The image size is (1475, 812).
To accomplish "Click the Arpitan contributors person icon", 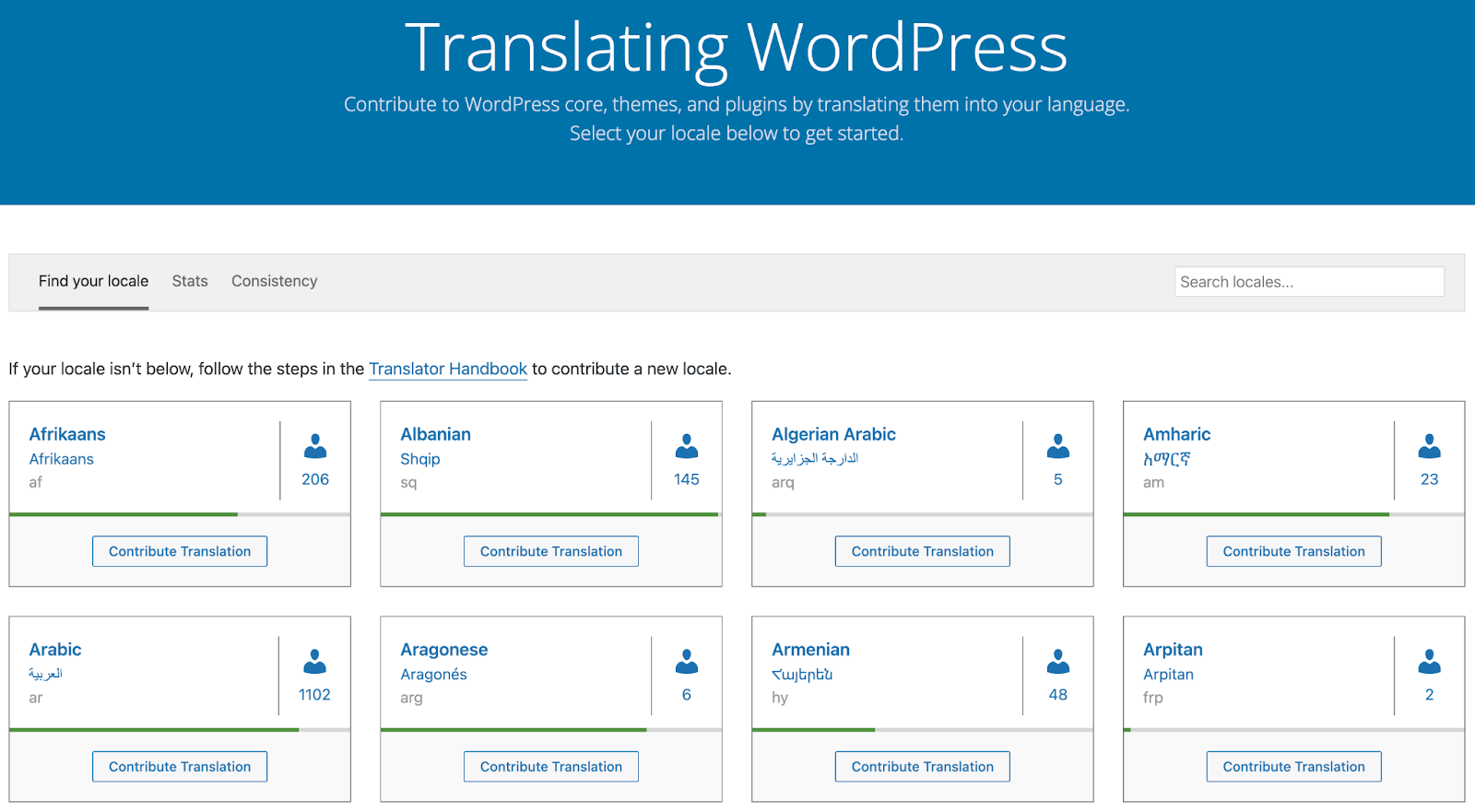I will pos(1429,662).
